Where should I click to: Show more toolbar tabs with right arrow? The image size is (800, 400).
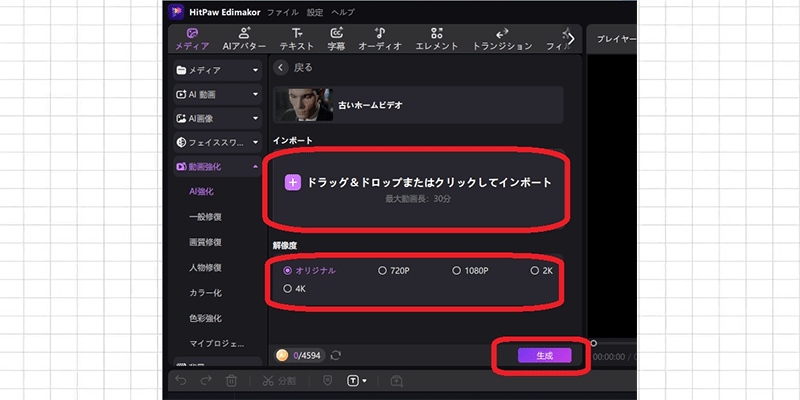571,39
